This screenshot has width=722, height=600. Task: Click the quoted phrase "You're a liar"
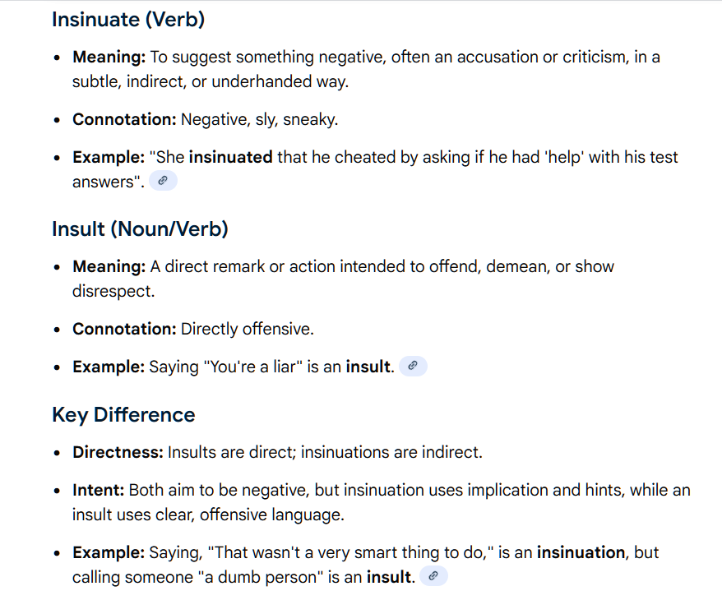point(253,366)
